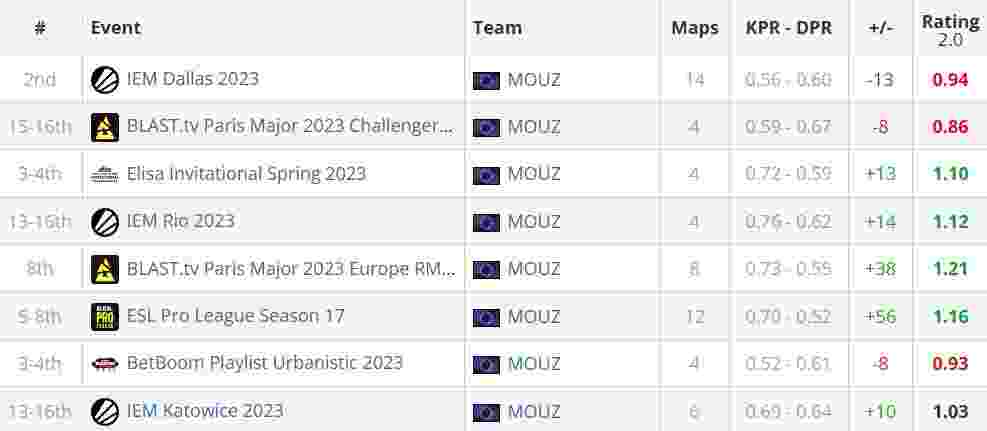Open the ESL Pro League Season 17 link
The height and width of the screenshot is (431, 987).
tap(235, 316)
